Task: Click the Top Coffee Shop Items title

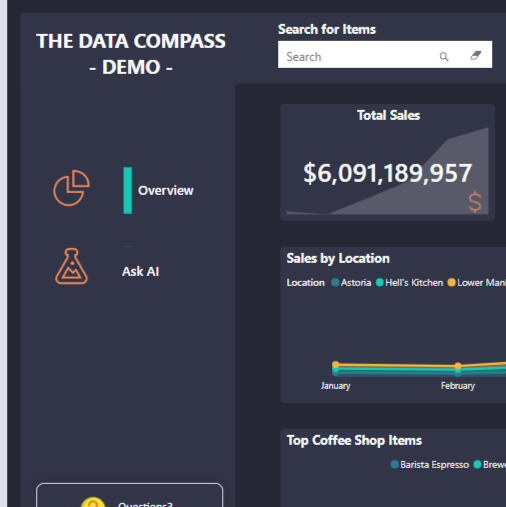Action: [x=354, y=440]
